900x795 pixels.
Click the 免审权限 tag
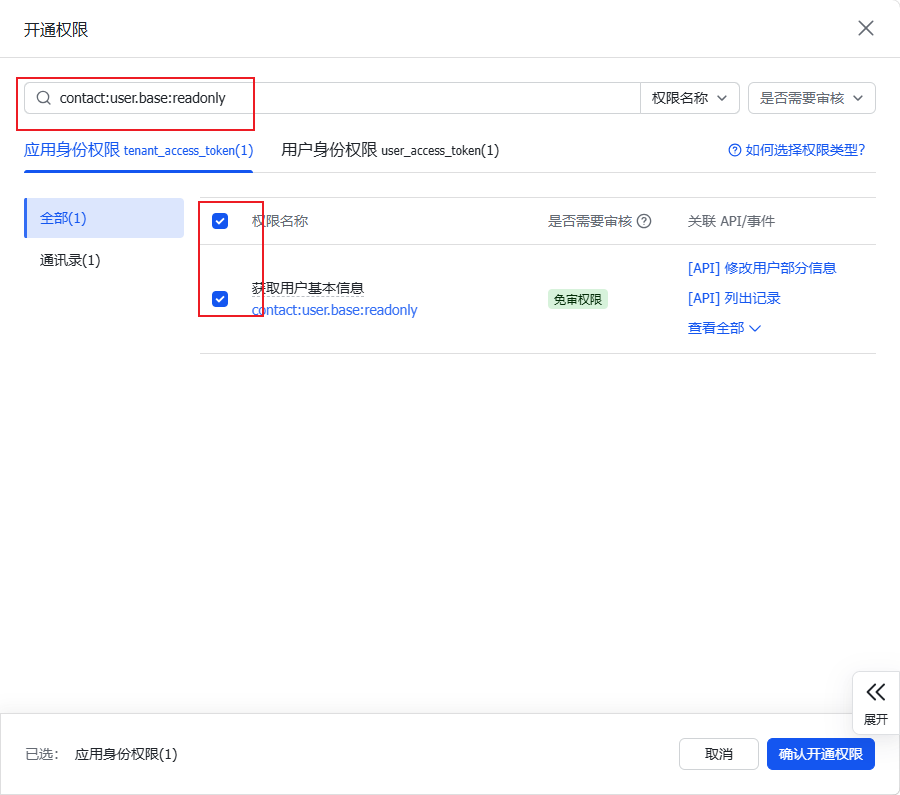click(577, 300)
